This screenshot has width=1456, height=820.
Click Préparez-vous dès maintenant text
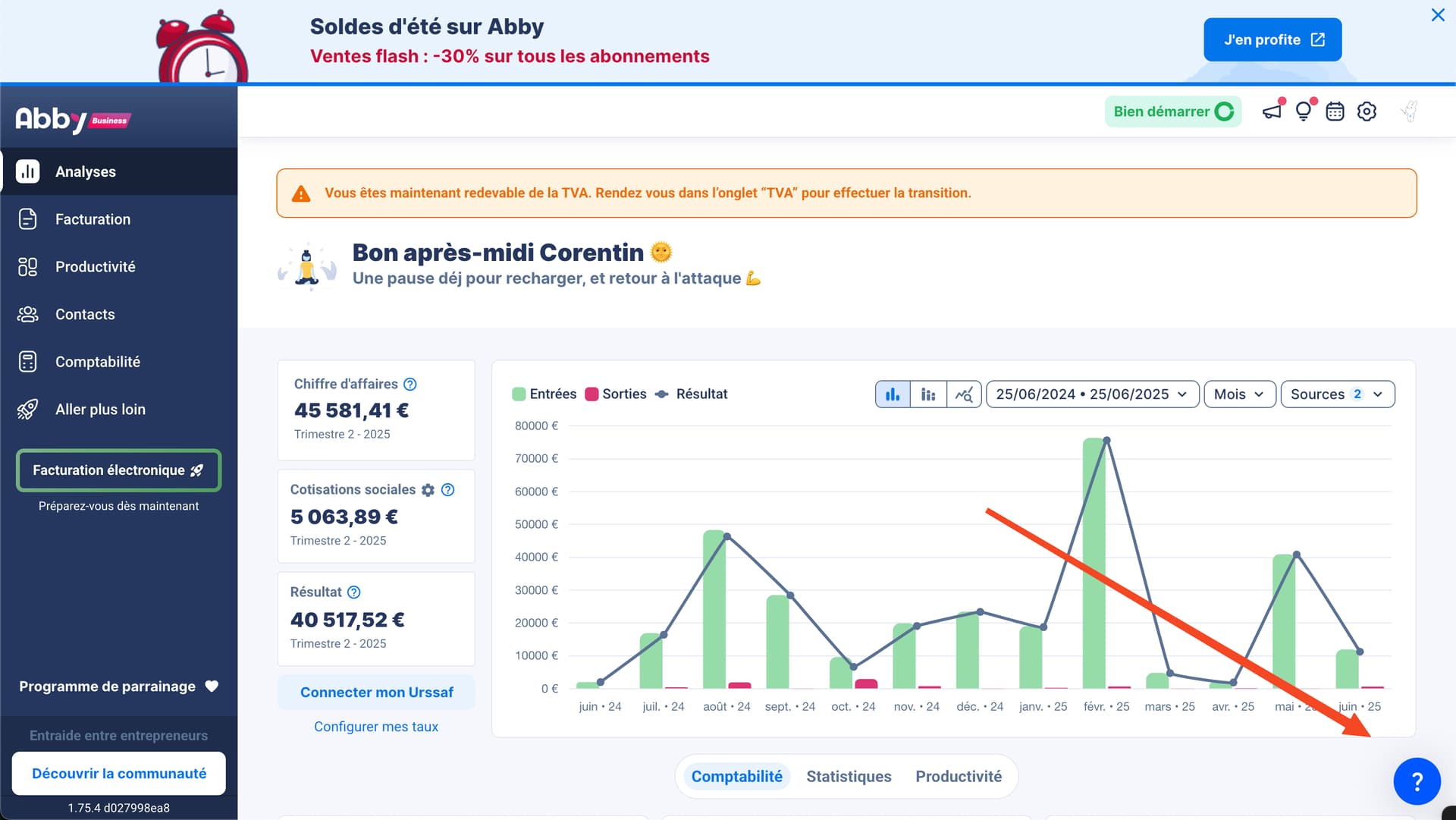[x=118, y=506]
